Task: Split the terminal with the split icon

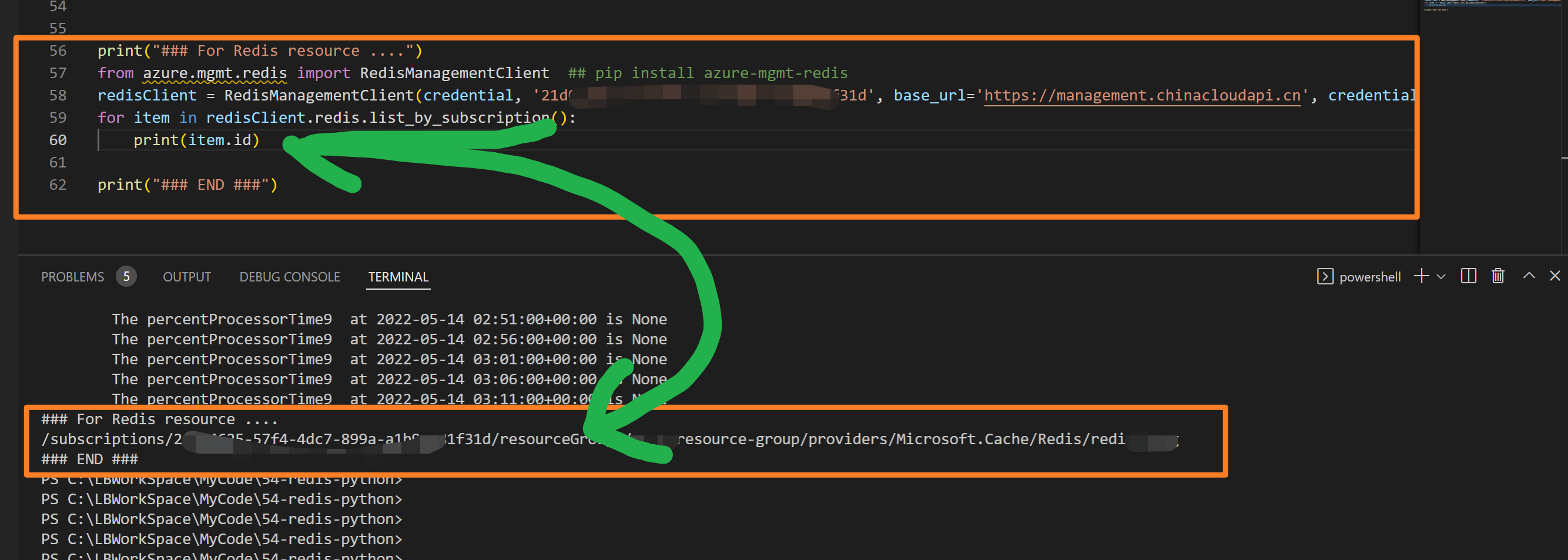Action: point(1468,276)
